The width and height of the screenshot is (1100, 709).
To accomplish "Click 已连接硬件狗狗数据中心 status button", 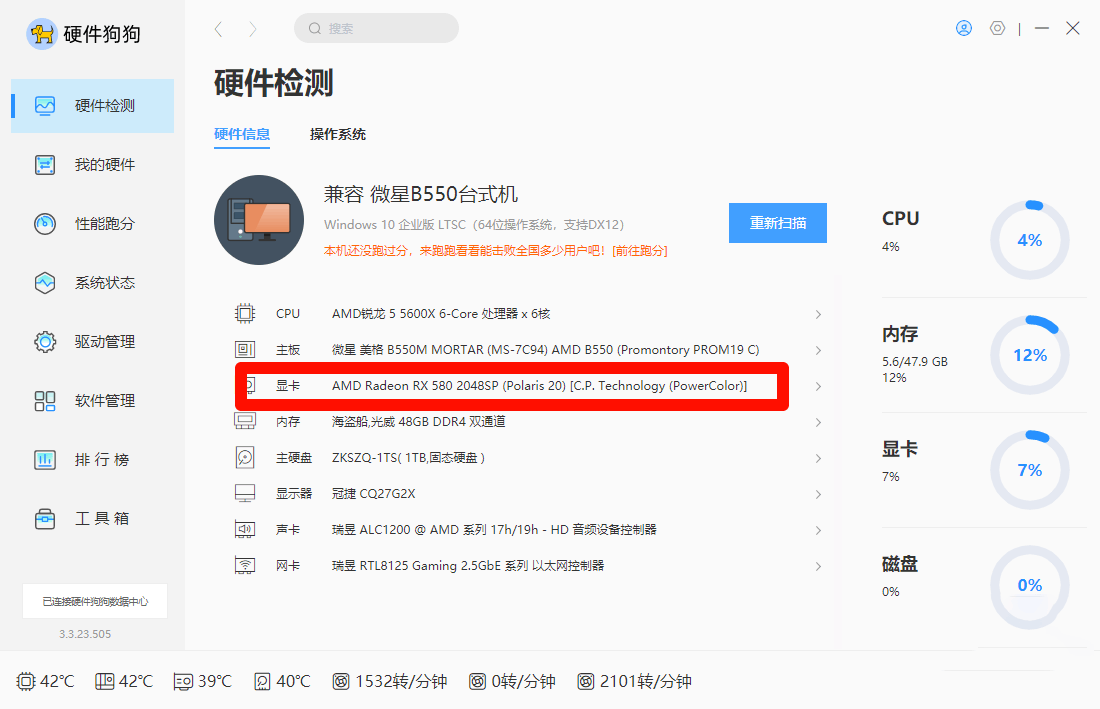I will coord(95,601).
